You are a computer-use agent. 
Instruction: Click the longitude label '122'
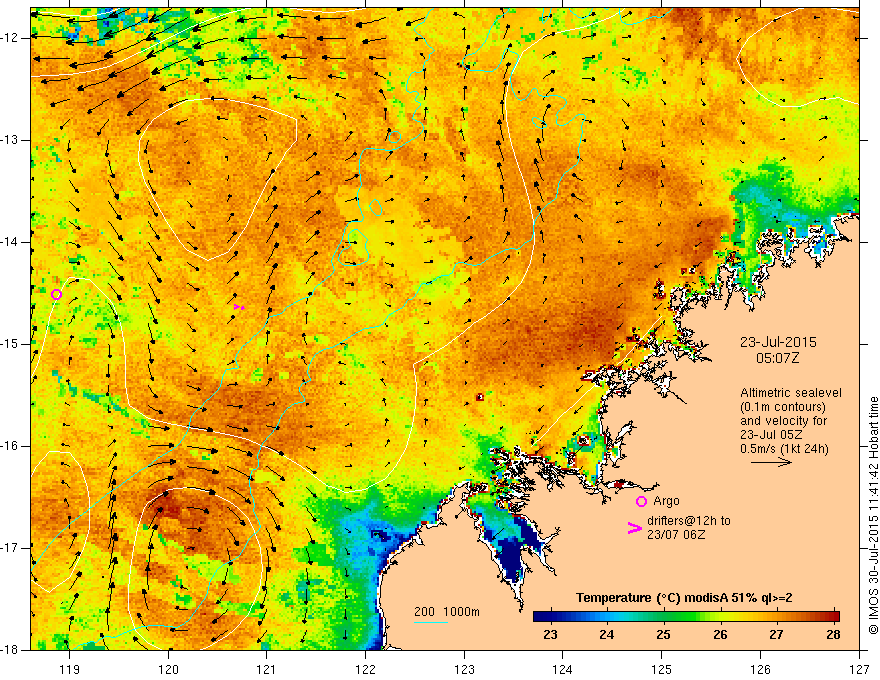click(x=365, y=669)
